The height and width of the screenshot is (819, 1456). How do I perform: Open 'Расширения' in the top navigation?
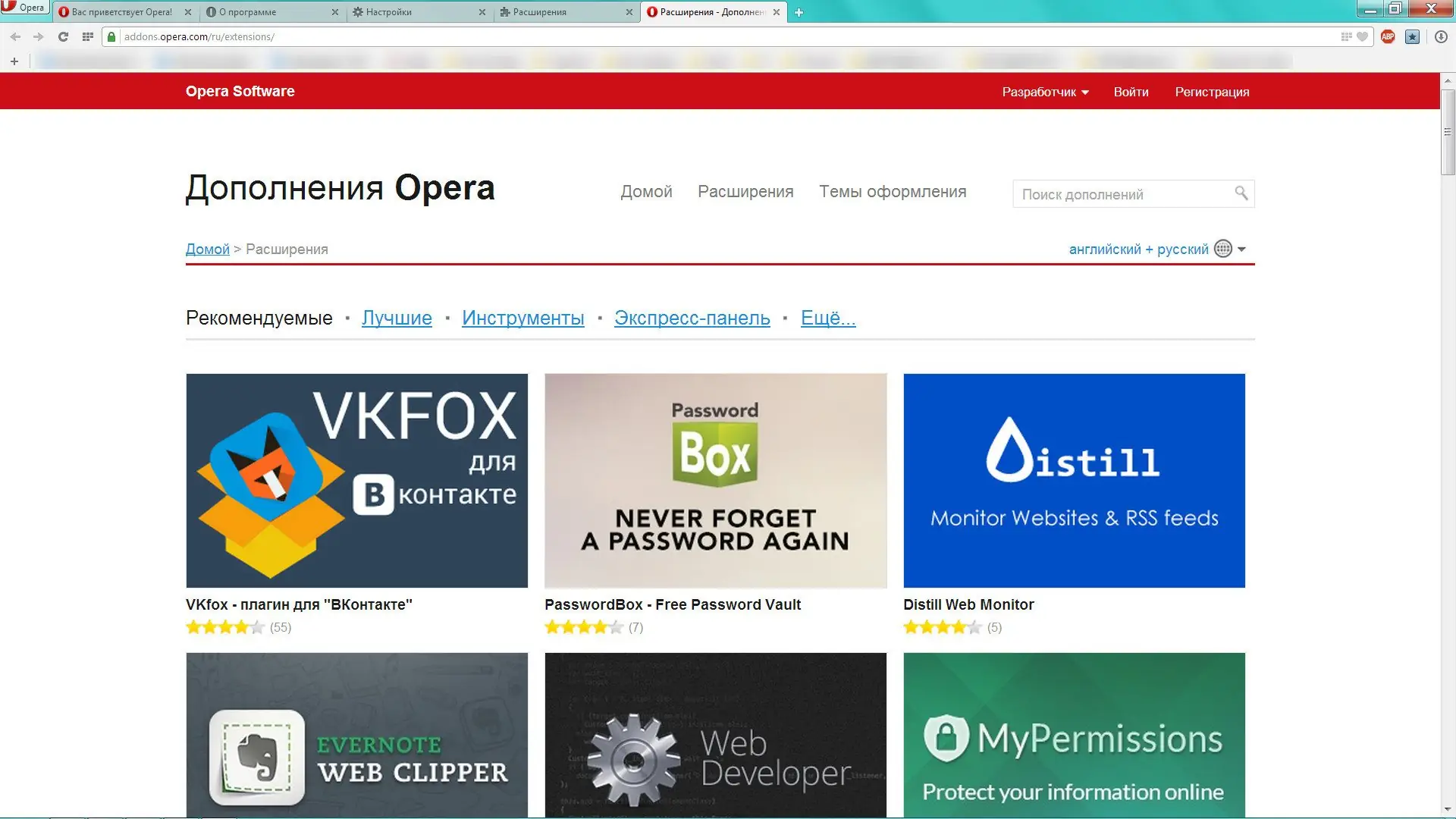coord(745,192)
